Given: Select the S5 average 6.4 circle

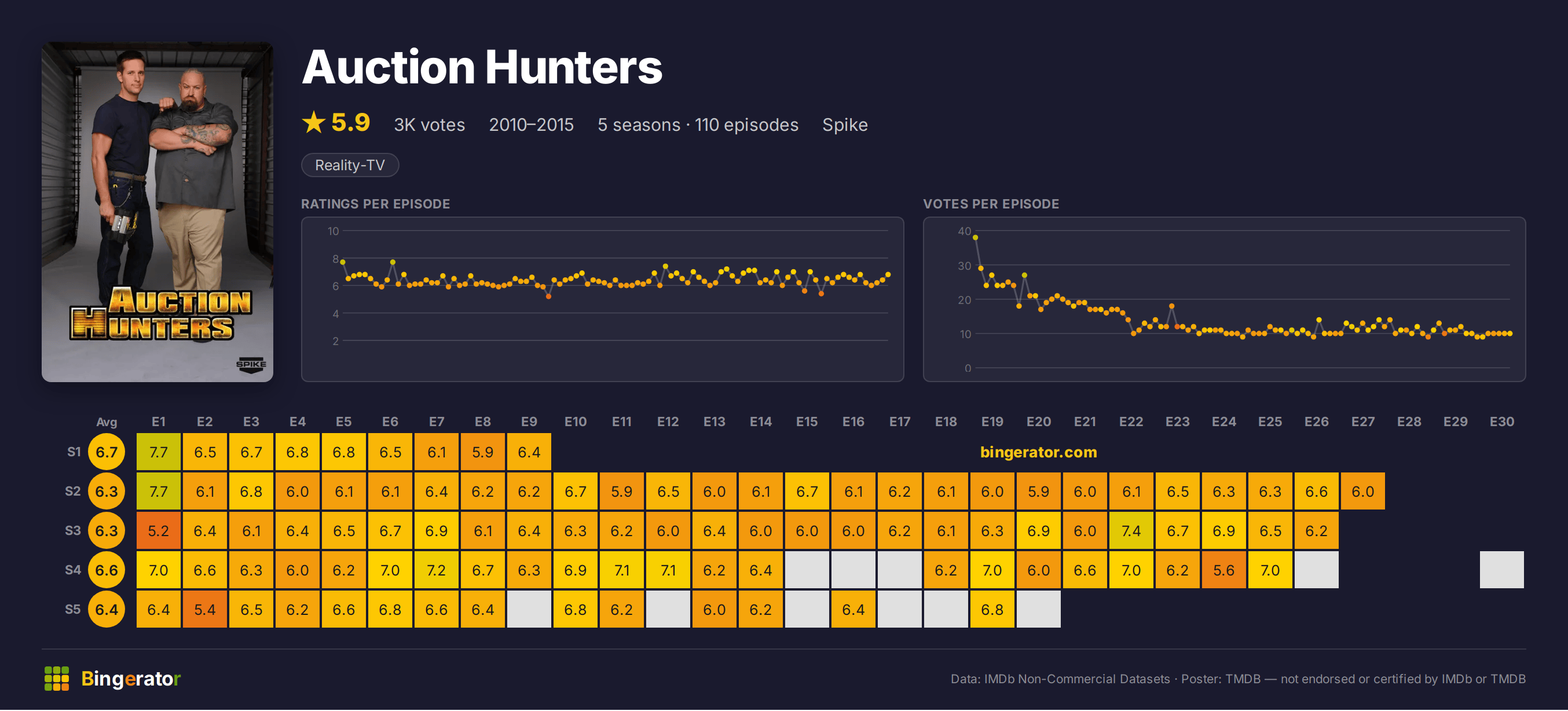Looking at the screenshot, I should pyautogui.click(x=107, y=610).
